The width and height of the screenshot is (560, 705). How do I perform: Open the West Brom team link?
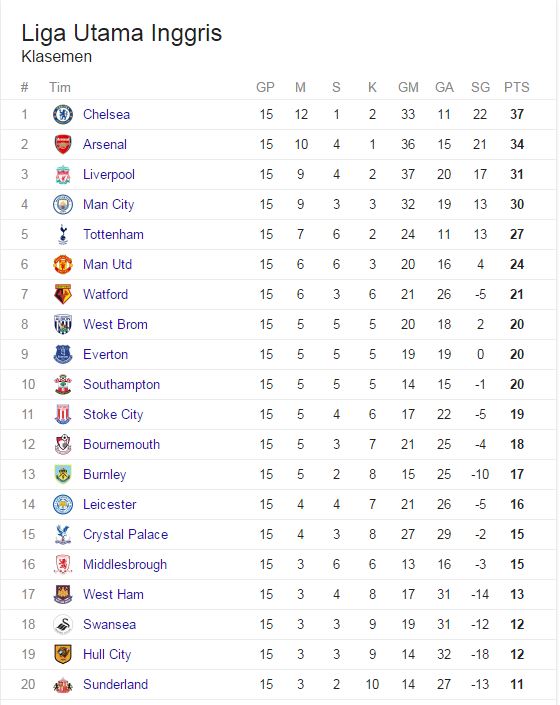point(115,324)
